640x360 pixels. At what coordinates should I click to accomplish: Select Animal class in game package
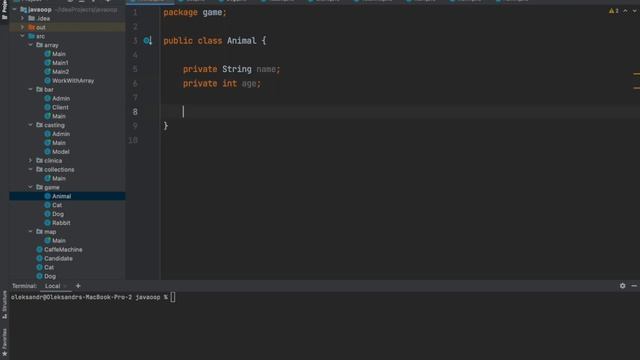62,196
